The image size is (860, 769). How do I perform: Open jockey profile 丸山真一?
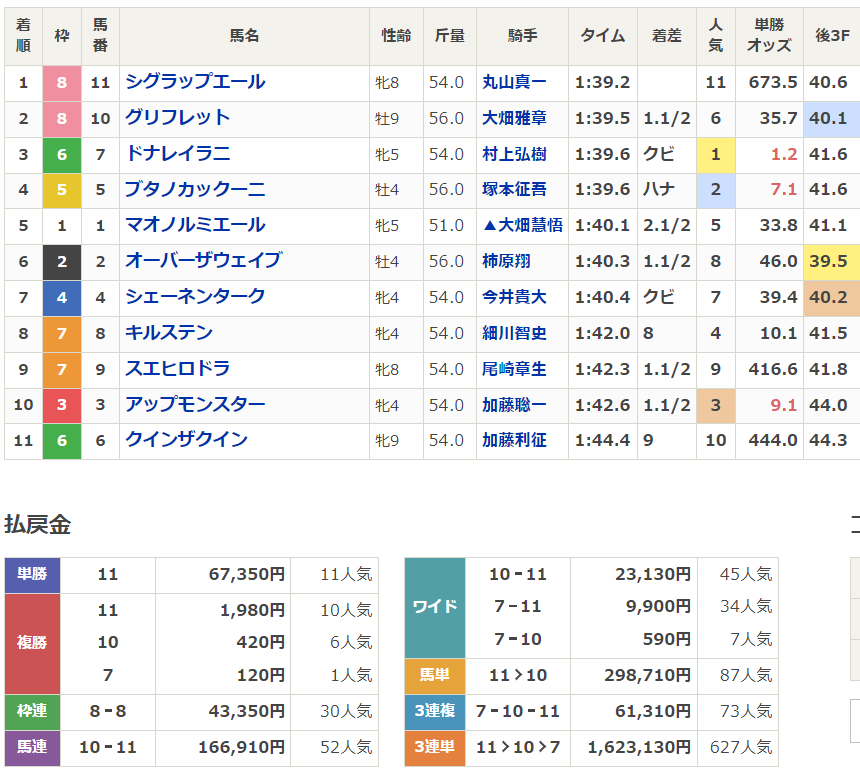coord(514,82)
